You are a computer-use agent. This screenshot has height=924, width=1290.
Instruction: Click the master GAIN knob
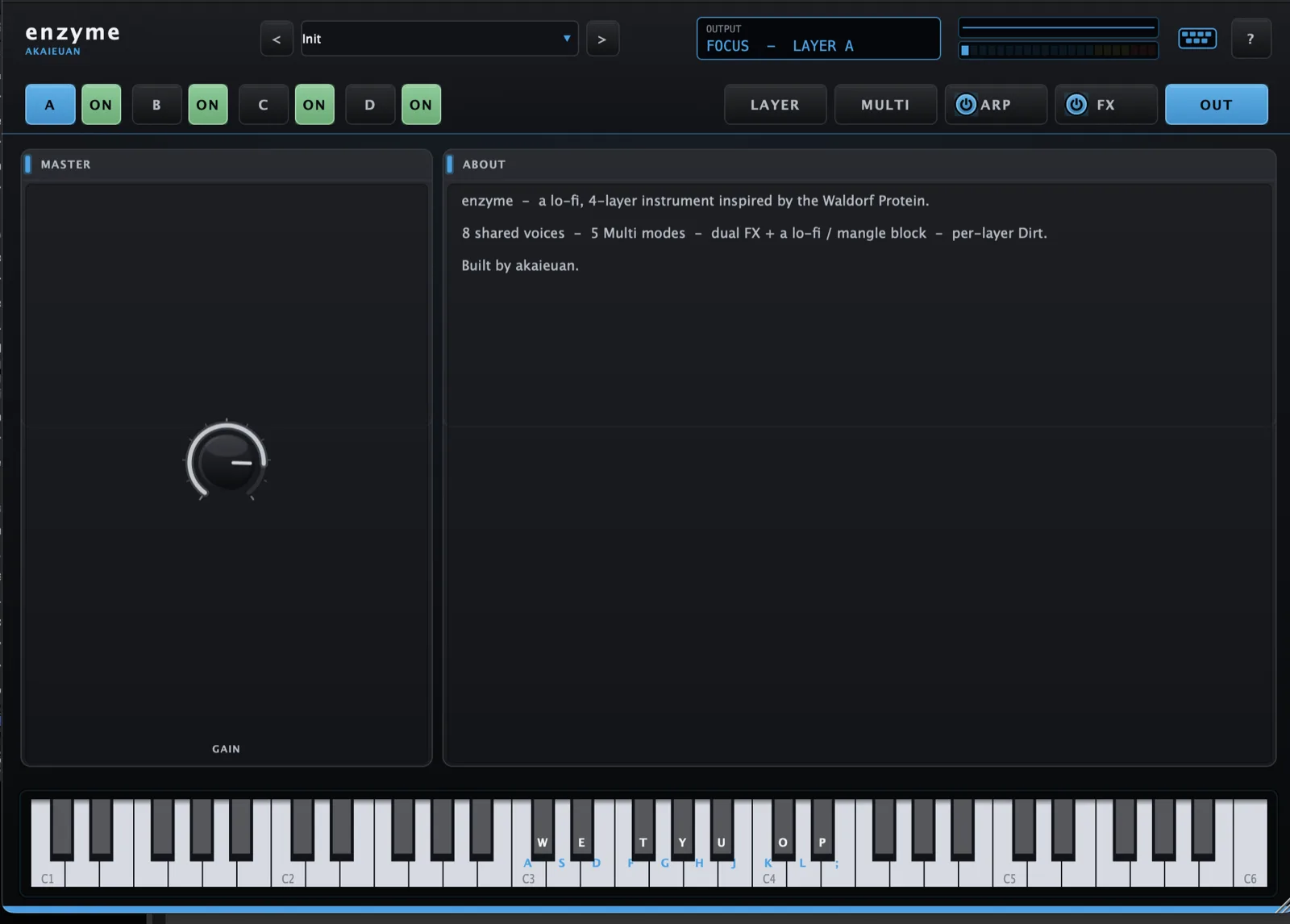(227, 460)
